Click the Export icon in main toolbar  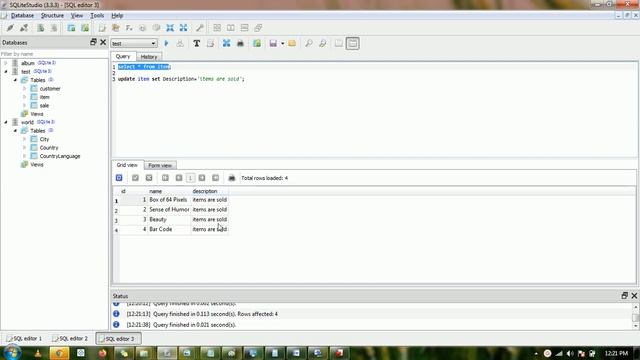(184, 28)
